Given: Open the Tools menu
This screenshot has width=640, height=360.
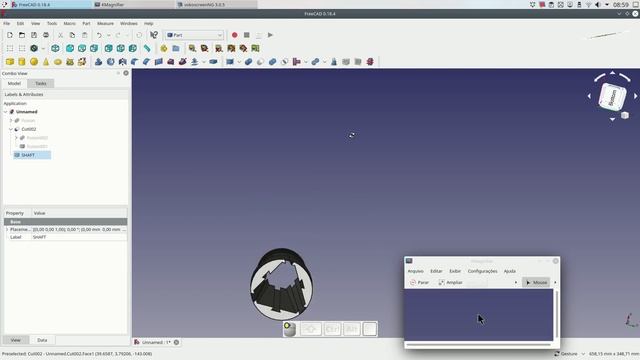Looking at the screenshot, I should coord(52,24).
